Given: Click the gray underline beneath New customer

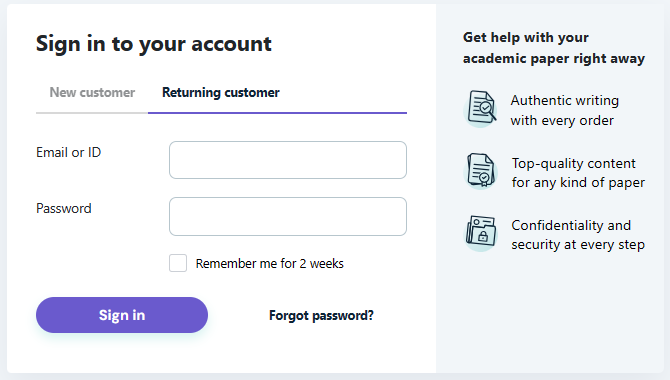Looking at the screenshot, I should point(92,113).
